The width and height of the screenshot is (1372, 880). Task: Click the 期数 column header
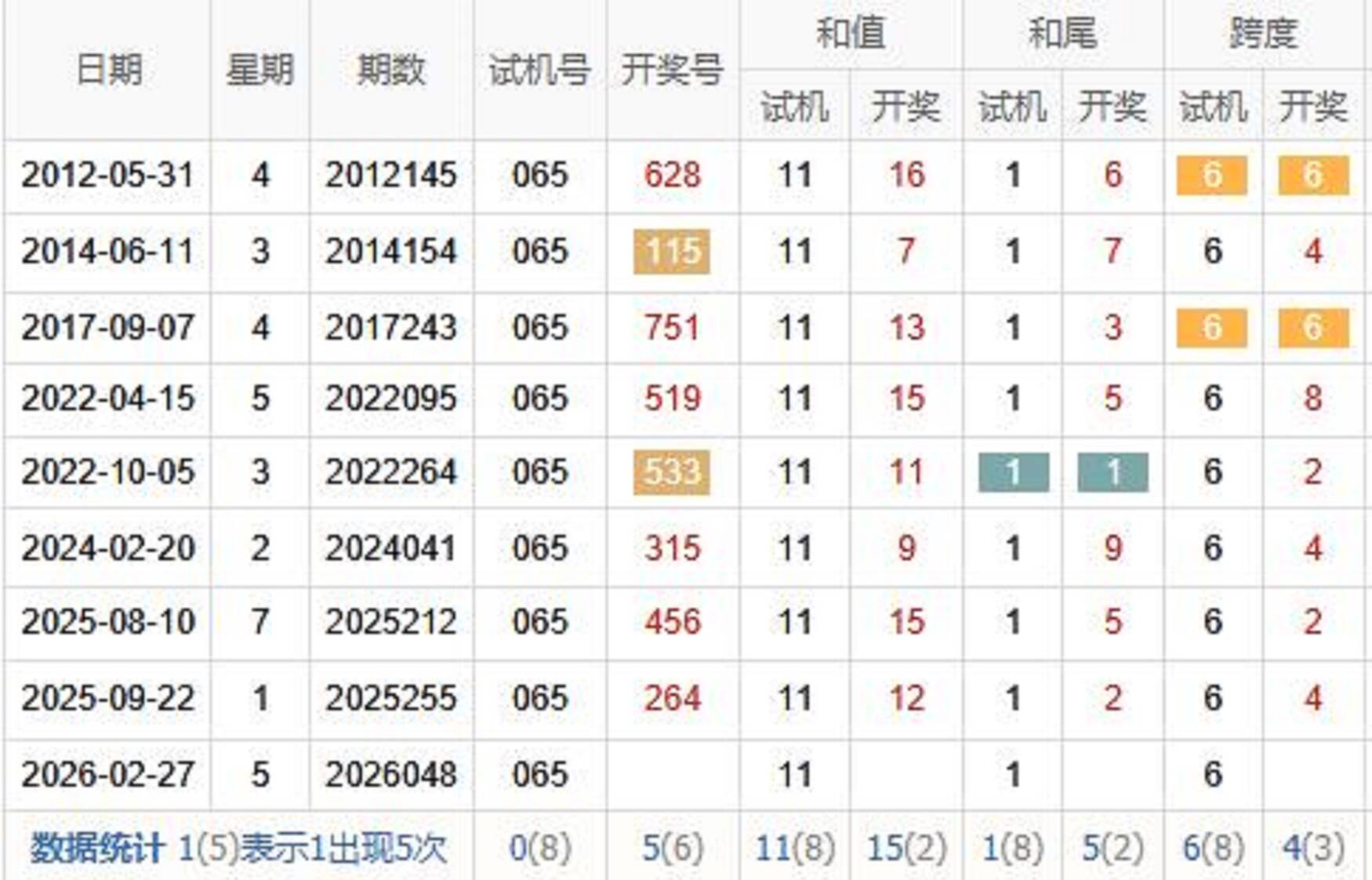[390, 70]
